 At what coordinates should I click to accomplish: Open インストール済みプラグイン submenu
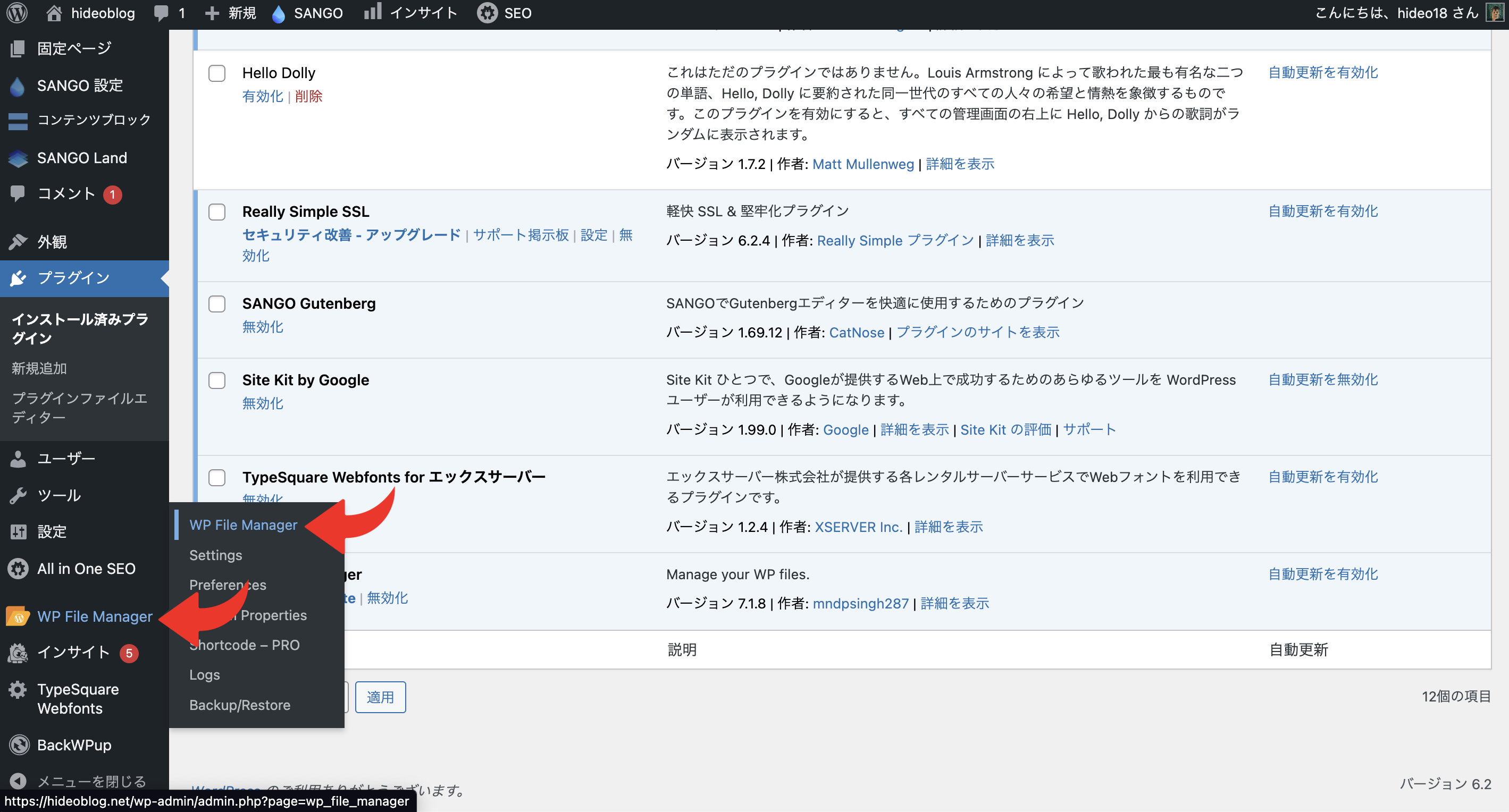click(80, 328)
